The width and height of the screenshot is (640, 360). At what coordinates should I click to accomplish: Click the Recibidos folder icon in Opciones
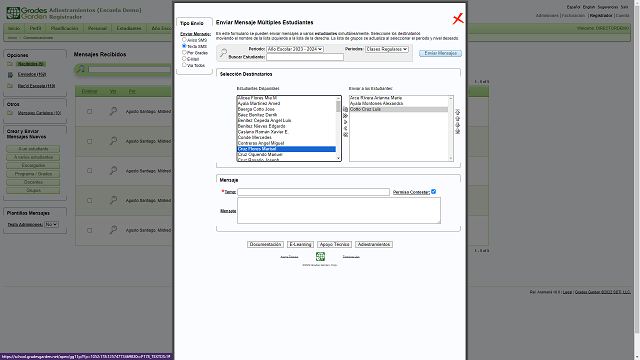click(x=10, y=64)
